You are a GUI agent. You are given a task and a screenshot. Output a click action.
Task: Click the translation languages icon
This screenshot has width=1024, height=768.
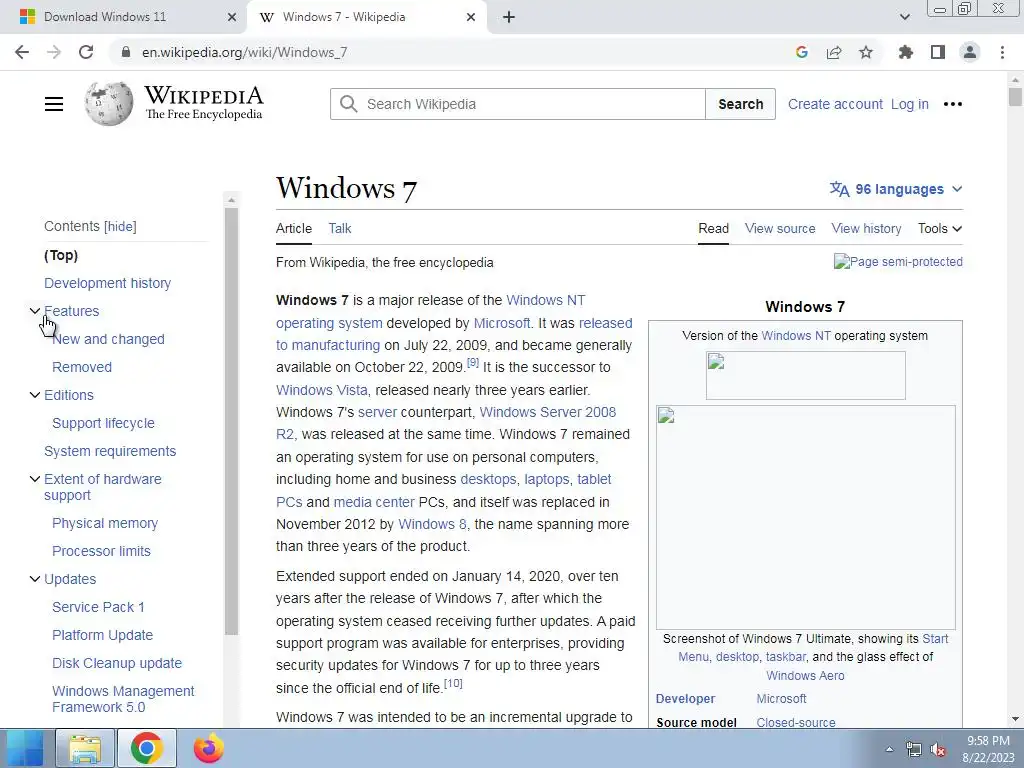coord(839,189)
